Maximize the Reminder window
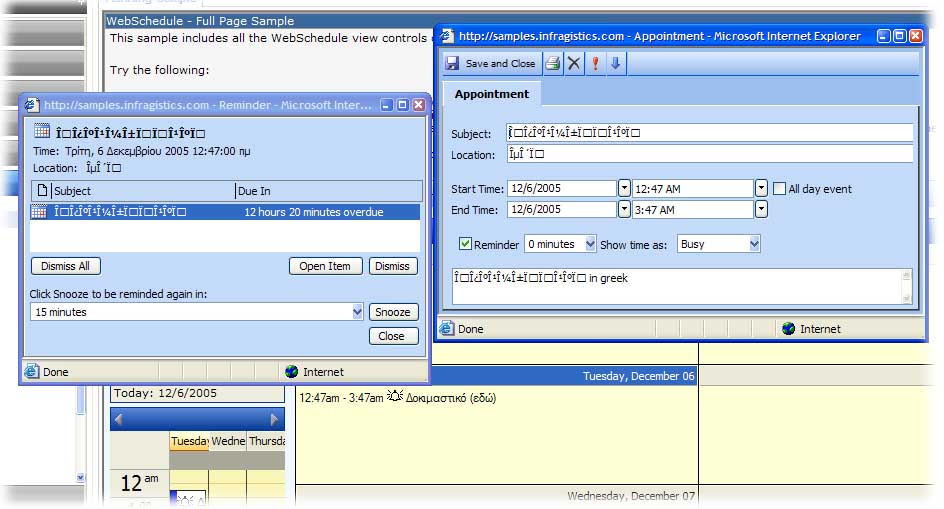 pos(402,105)
